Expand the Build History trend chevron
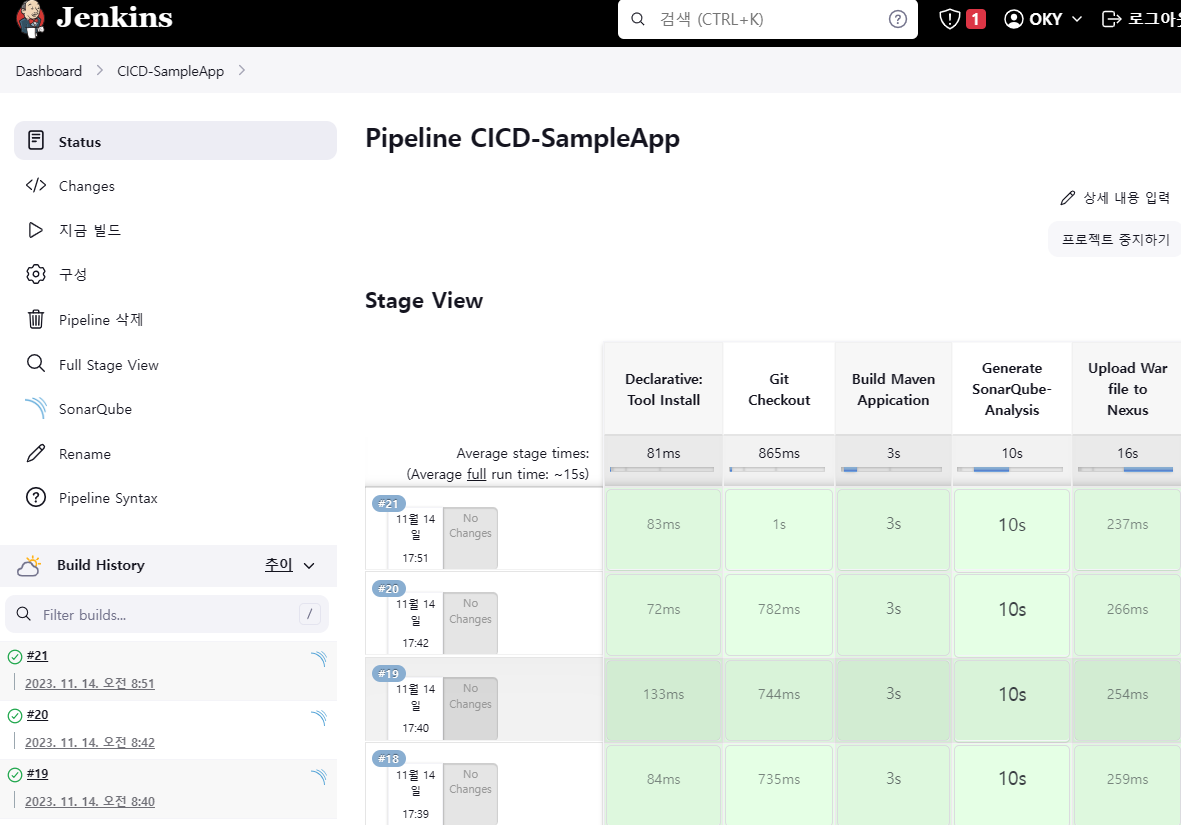The height and width of the screenshot is (825, 1181). click(x=309, y=565)
